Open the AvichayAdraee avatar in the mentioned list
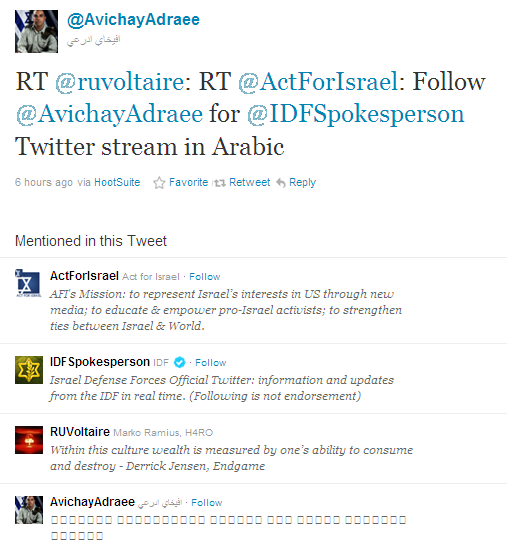This screenshot has height=547, width=532. click(x=29, y=510)
